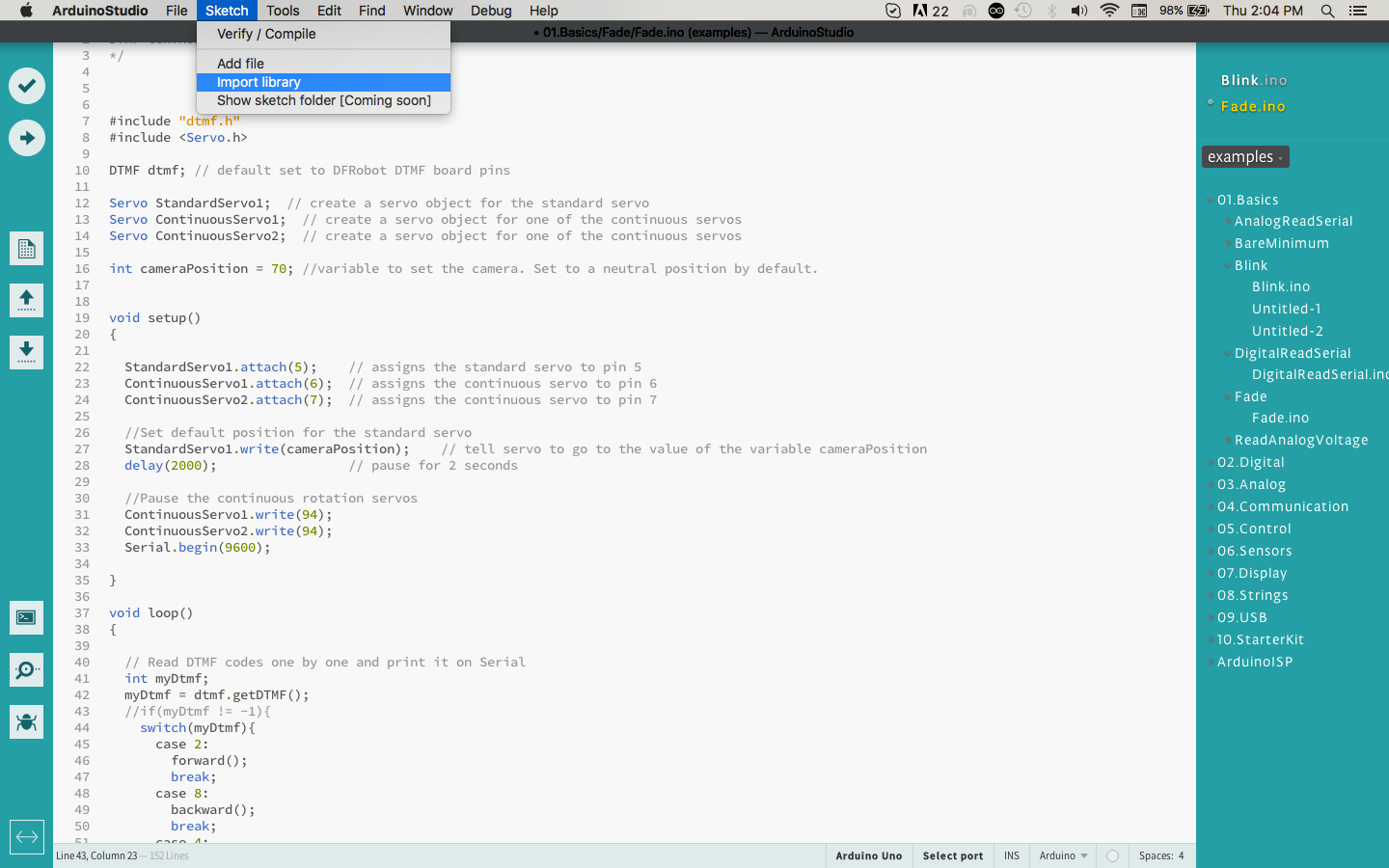Click the magnifier serial plotter icon
This screenshot has width=1389, height=868.
(27, 669)
